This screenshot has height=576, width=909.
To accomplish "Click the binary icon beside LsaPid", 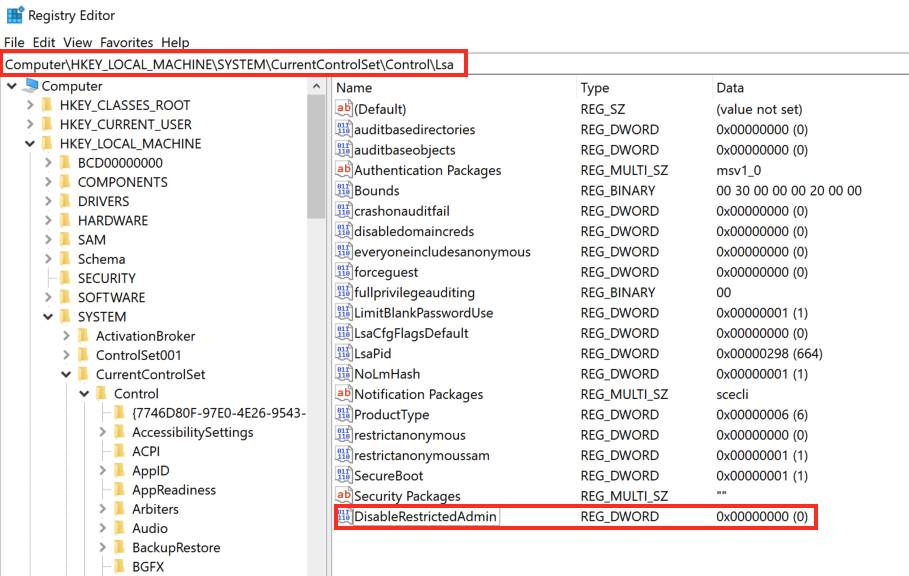I will click(x=344, y=354).
